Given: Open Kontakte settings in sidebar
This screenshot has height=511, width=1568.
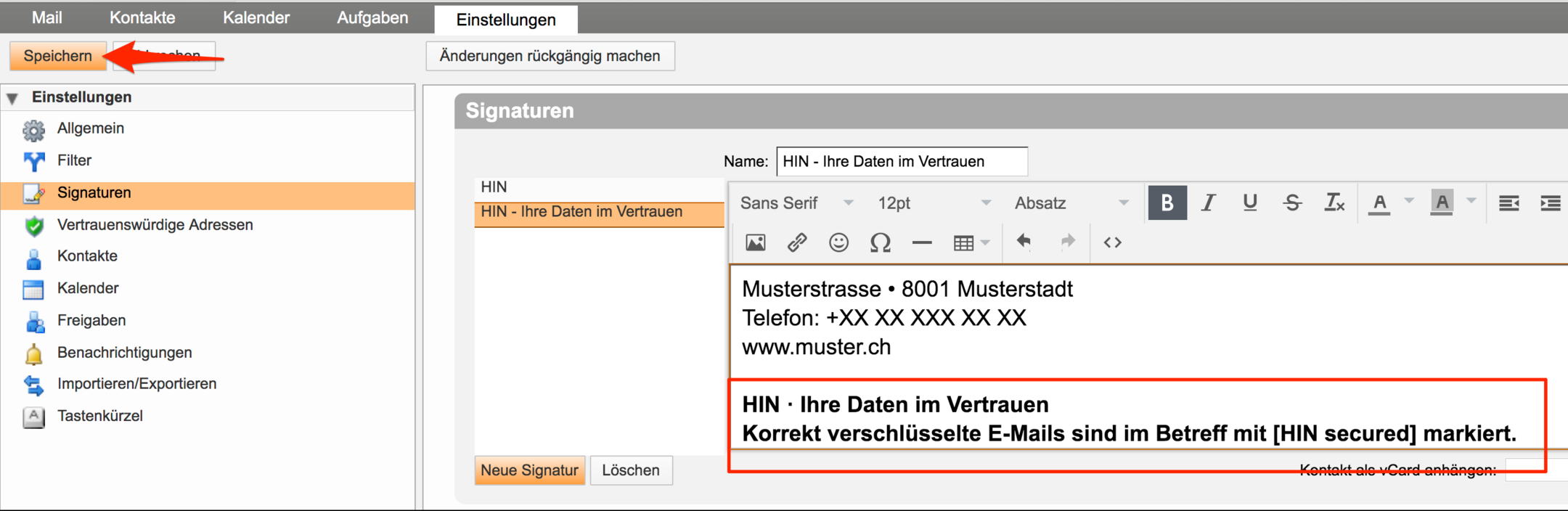Looking at the screenshot, I should pyautogui.click(x=87, y=256).
